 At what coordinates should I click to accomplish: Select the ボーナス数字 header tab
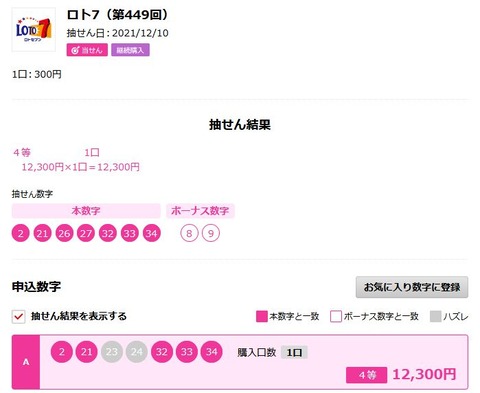coord(200,211)
